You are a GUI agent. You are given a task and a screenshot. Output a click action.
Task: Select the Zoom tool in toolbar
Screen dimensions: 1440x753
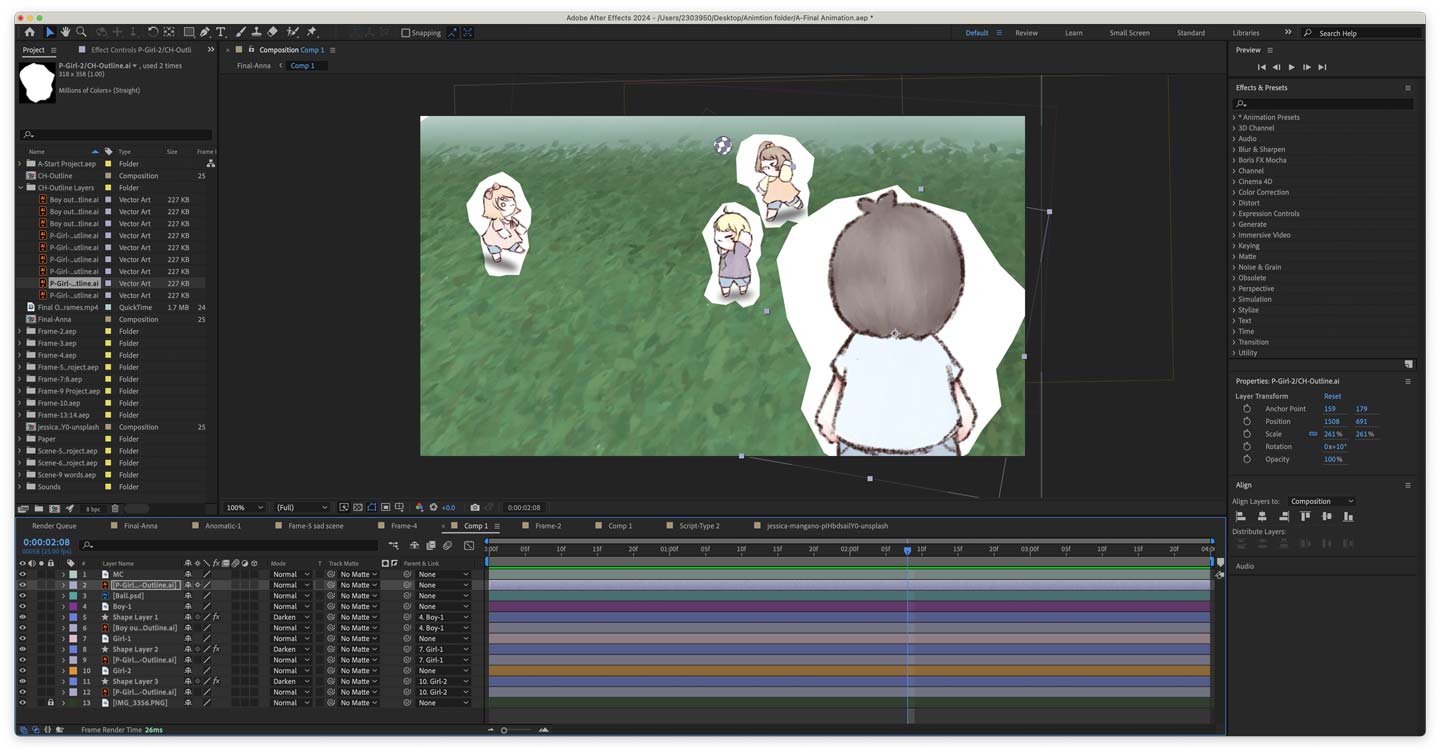pyautogui.click(x=82, y=32)
